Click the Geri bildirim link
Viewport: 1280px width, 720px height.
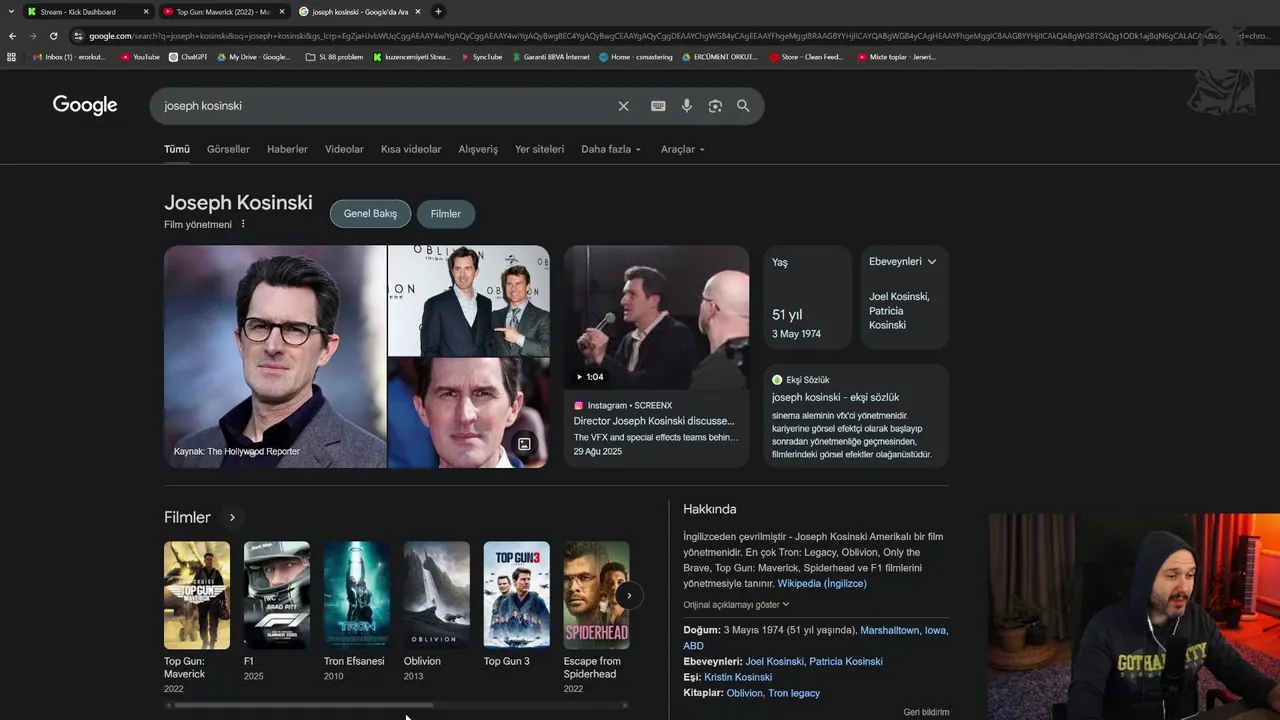point(926,712)
